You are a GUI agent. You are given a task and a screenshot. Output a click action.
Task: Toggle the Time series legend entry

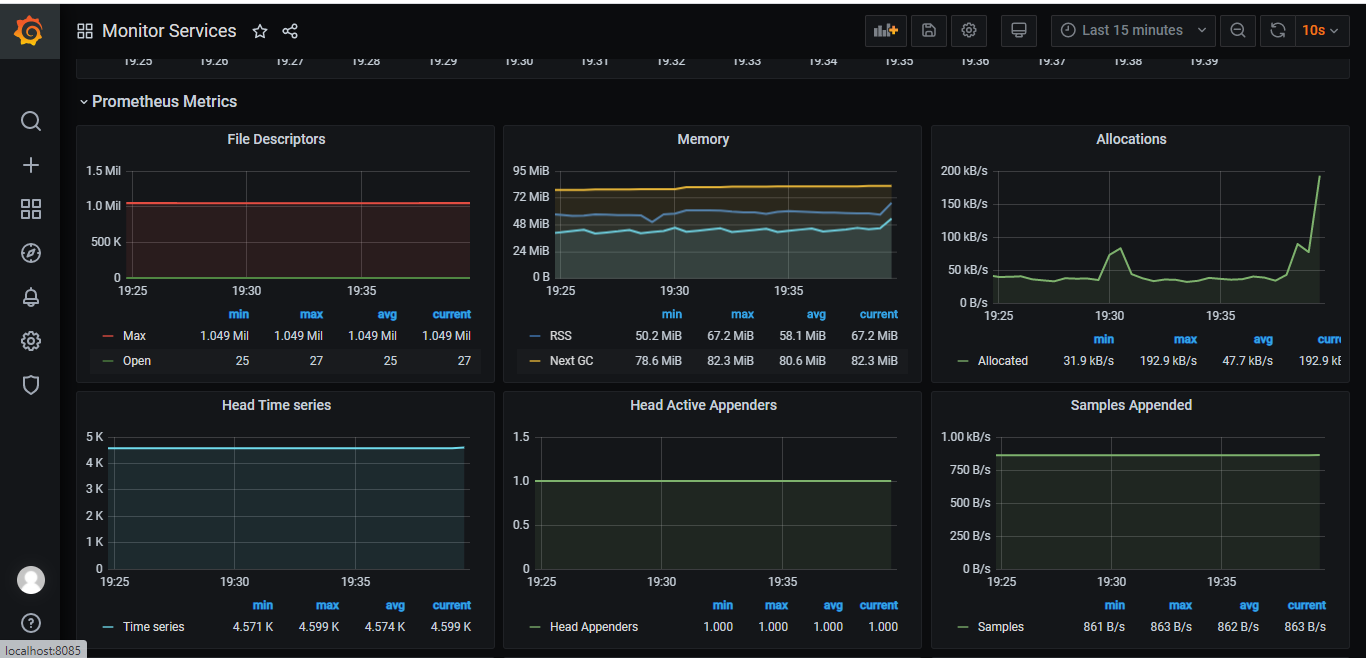coord(154,627)
